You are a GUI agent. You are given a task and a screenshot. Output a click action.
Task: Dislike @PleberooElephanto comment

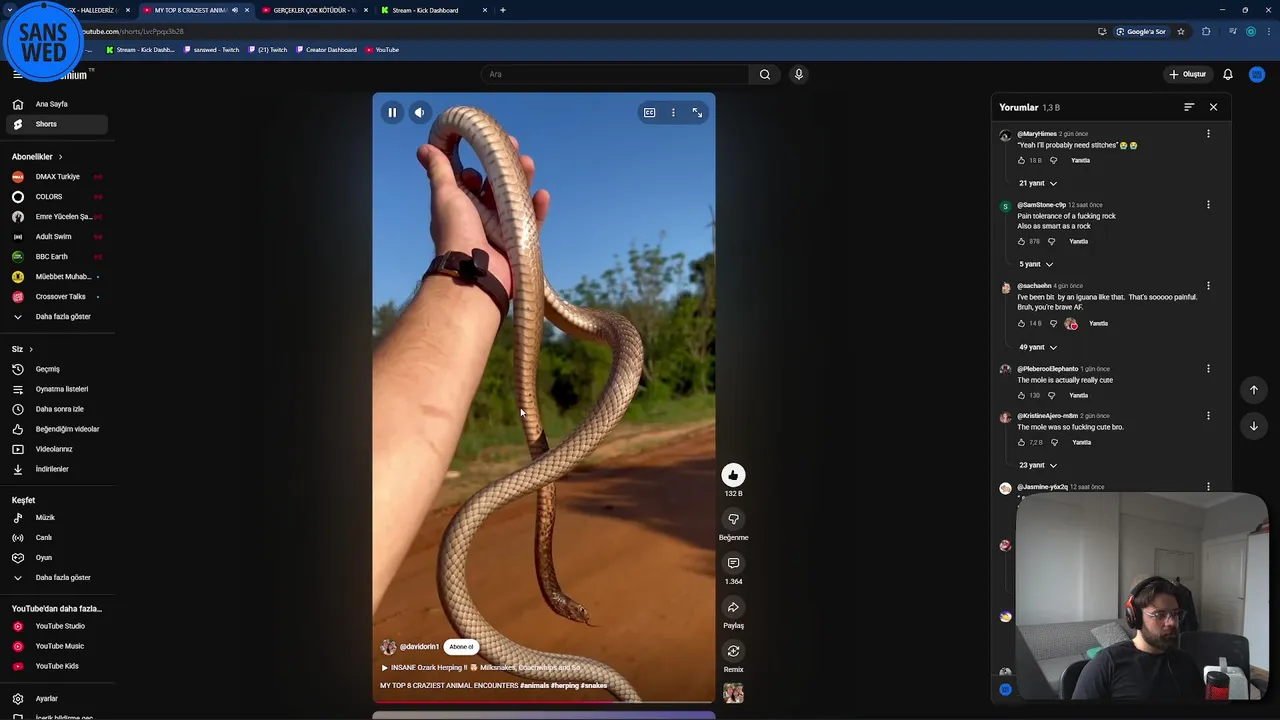pyautogui.click(x=1051, y=395)
